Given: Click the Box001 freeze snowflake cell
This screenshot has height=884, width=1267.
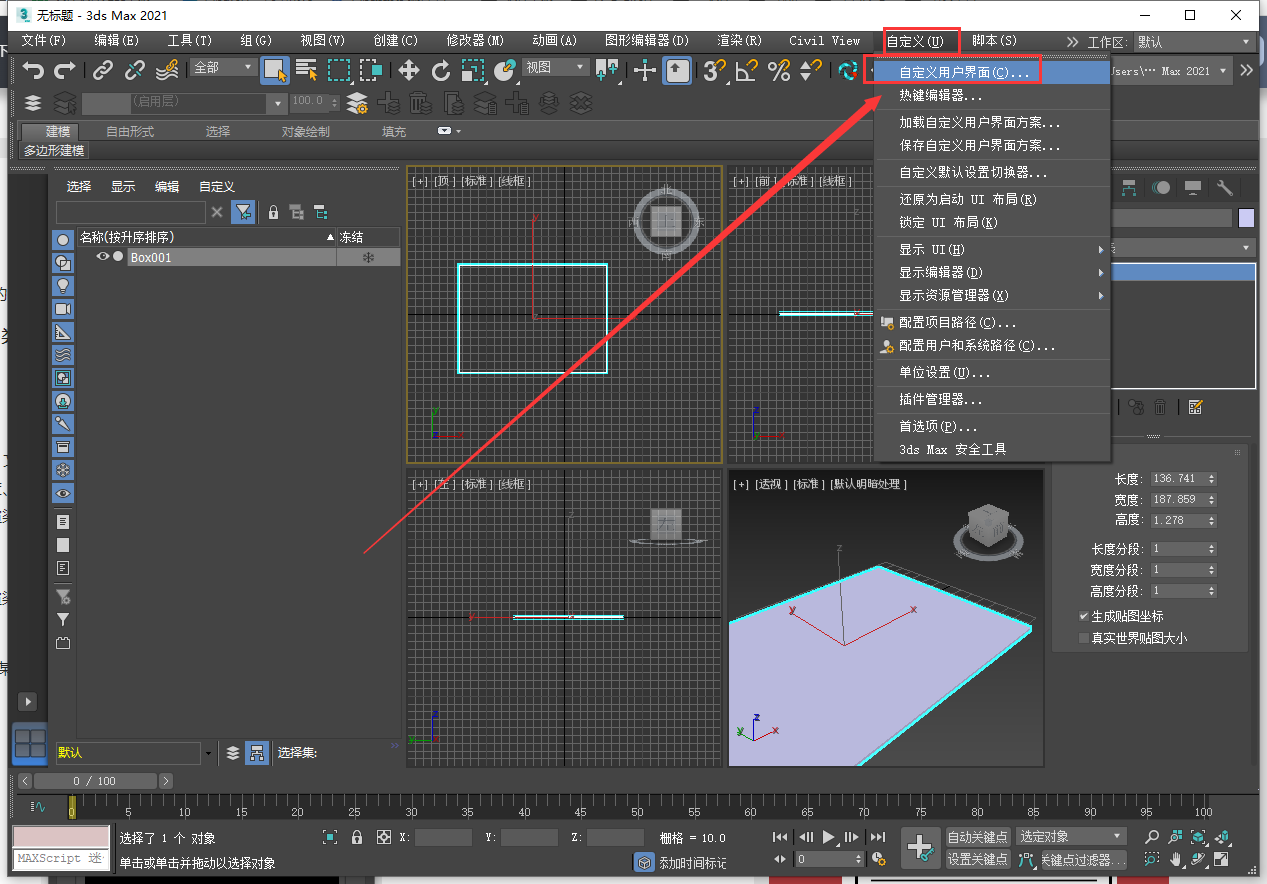Looking at the screenshot, I should [368, 257].
